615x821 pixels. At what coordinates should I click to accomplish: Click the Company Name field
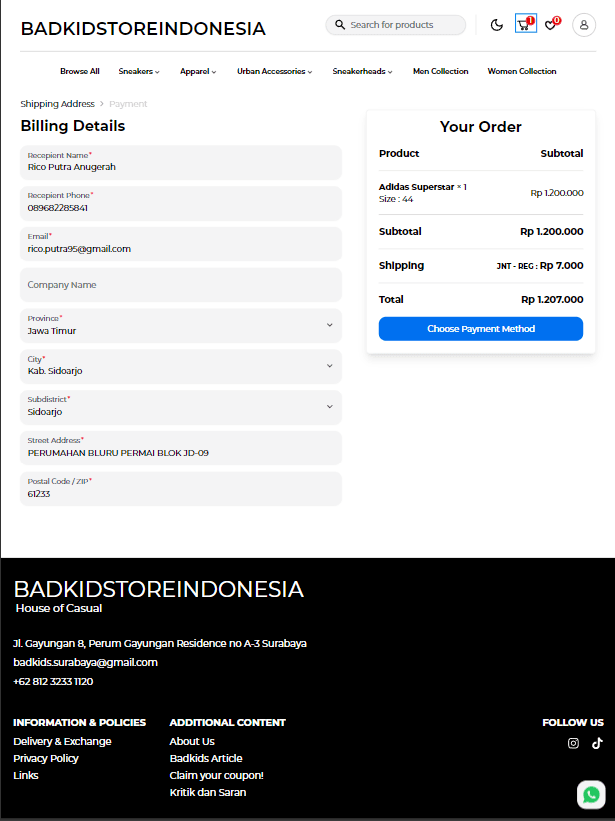181,285
